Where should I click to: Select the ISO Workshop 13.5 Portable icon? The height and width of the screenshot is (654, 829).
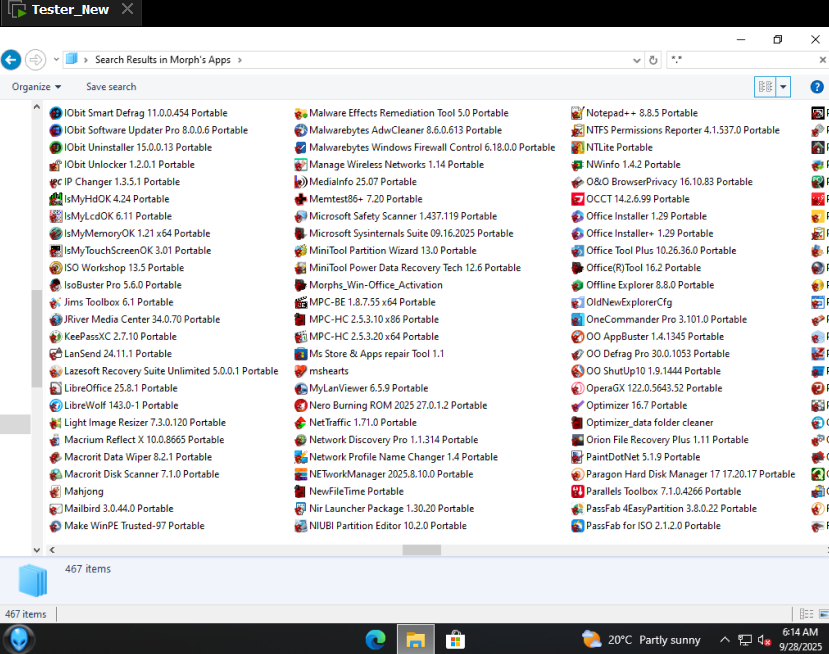click(x=56, y=268)
